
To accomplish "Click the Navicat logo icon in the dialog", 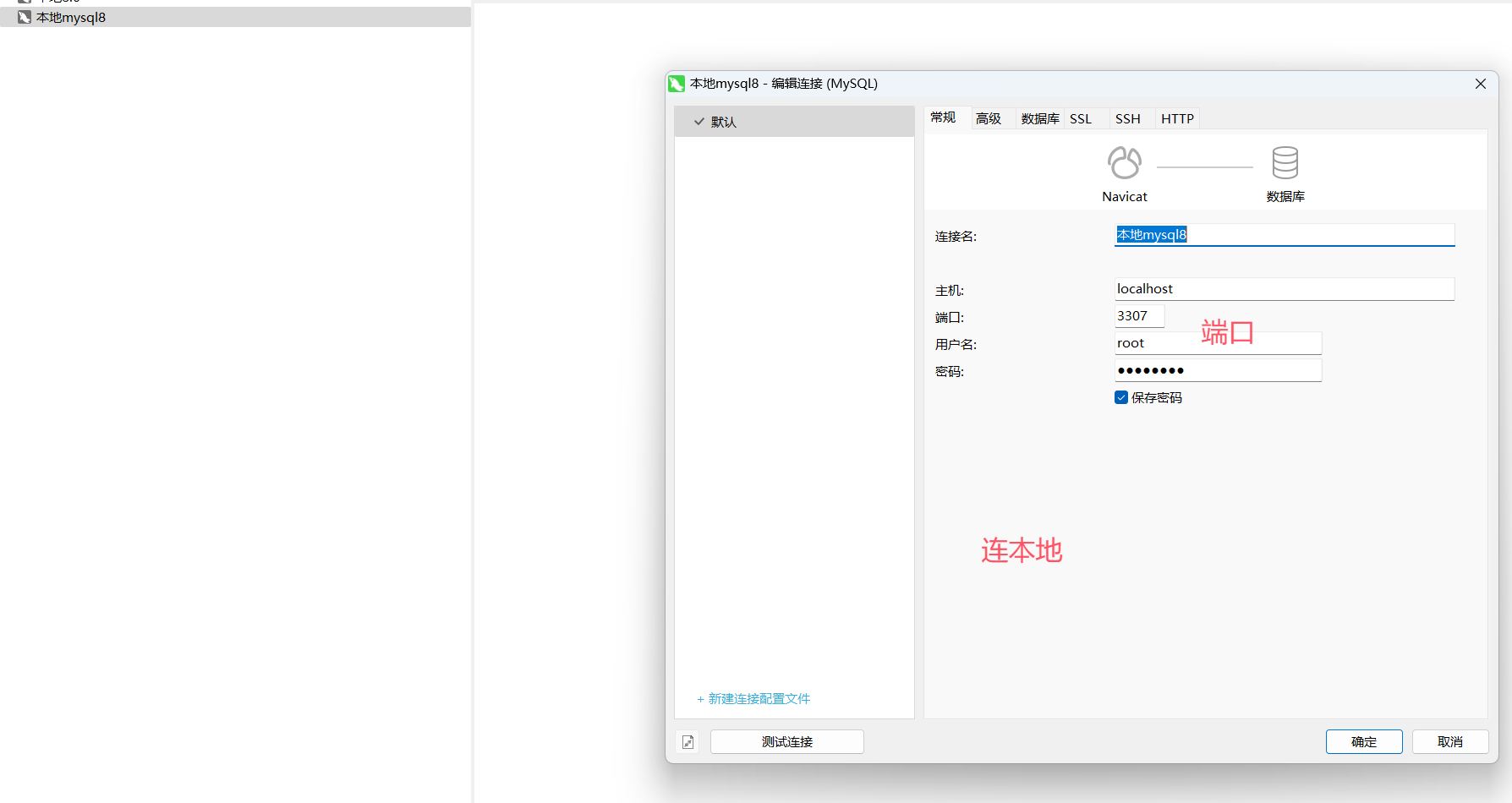I will pos(1125,162).
